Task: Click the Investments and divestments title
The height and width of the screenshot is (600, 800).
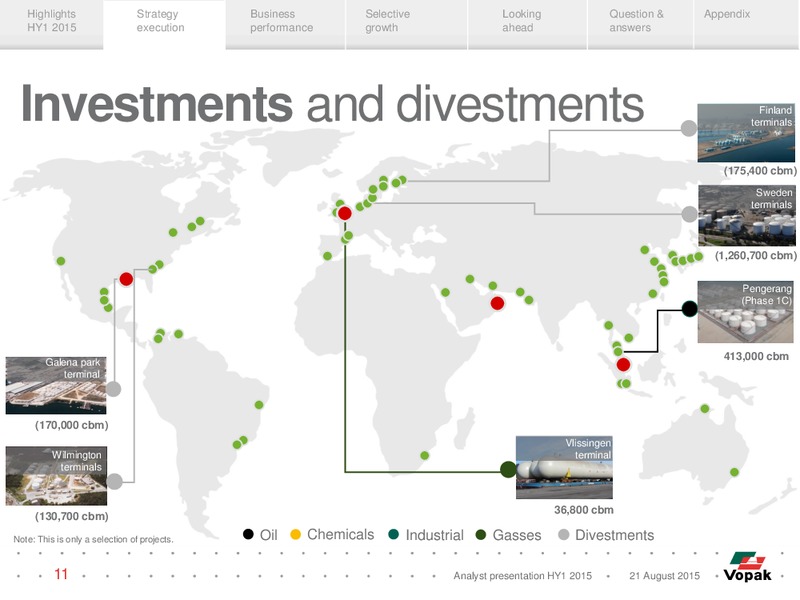Action: point(332,104)
